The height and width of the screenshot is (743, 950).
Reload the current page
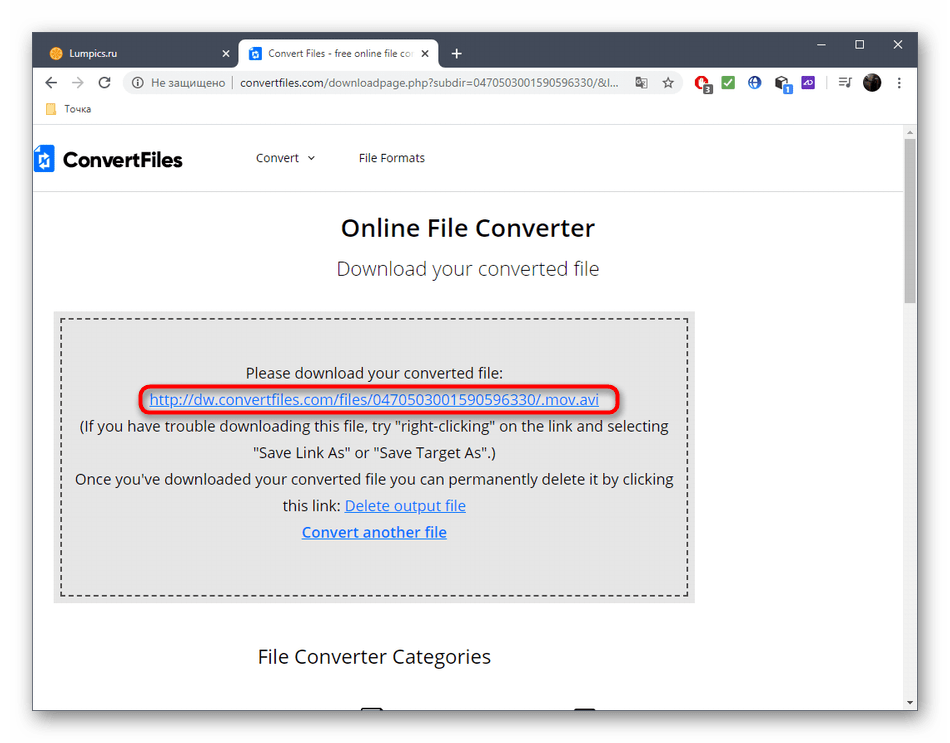104,83
